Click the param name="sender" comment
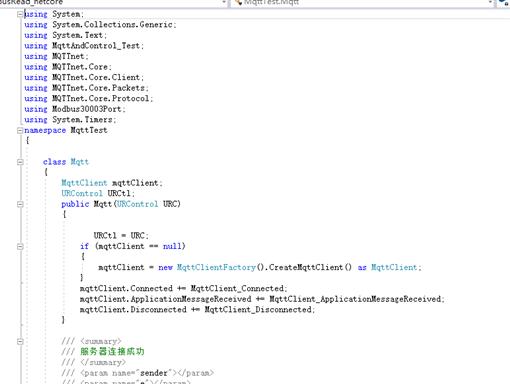The width and height of the screenshot is (510, 384). coord(138,373)
